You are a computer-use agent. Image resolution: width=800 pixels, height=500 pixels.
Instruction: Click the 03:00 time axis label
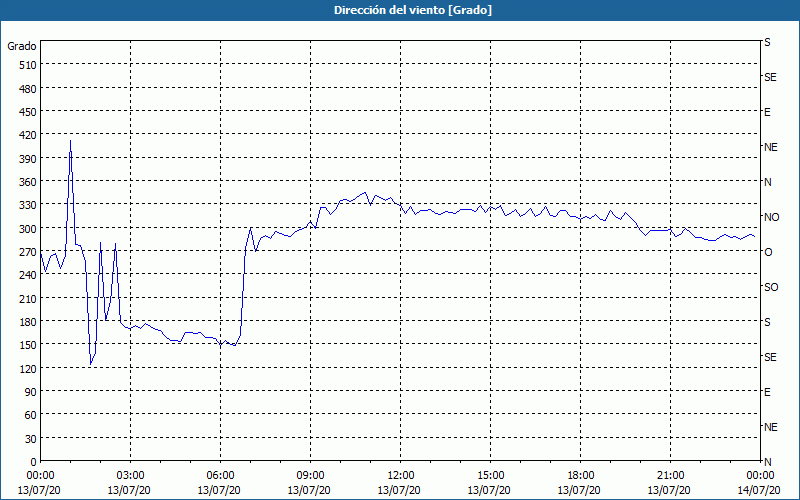(x=130, y=476)
